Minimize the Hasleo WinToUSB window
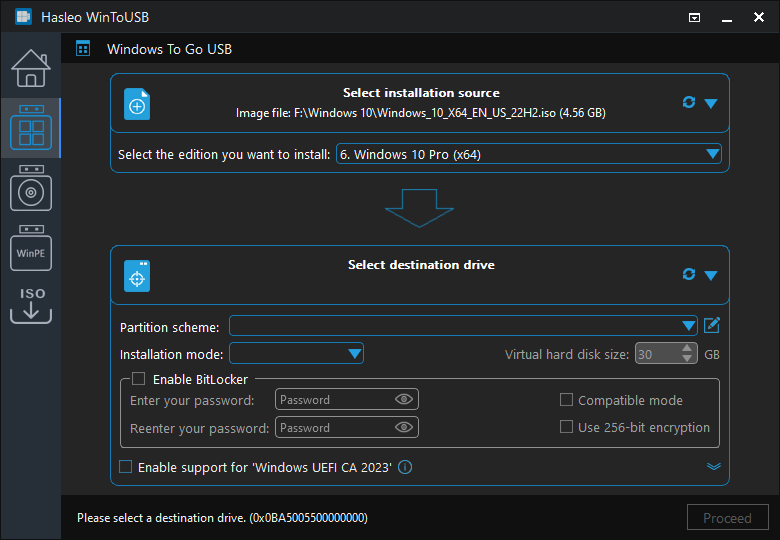The height and width of the screenshot is (540, 780). [x=727, y=18]
